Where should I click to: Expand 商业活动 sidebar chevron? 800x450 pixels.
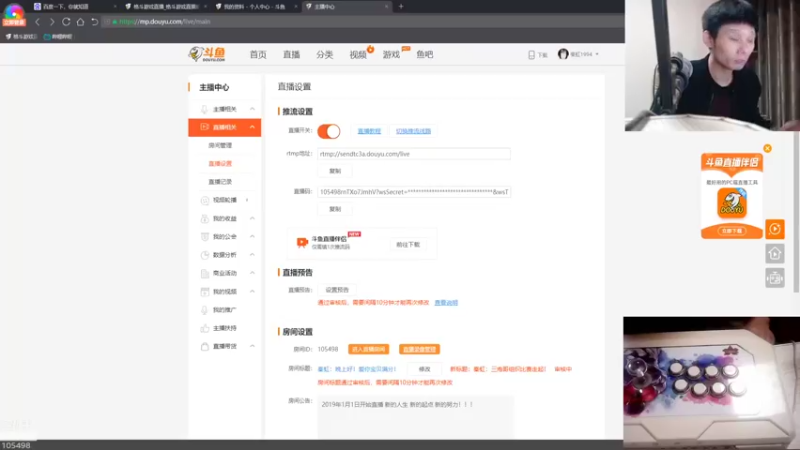point(252,273)
